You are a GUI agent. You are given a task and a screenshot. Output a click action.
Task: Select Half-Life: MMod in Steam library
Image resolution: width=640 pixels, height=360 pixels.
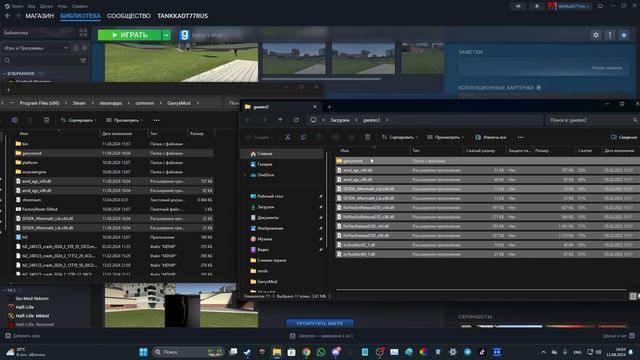pyautogui.click(x=32, y=316)
